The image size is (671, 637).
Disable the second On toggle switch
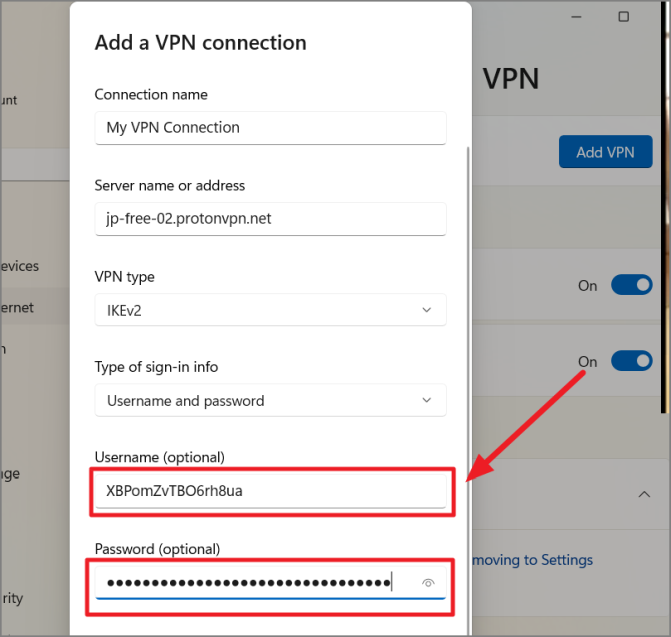(632, 361)
